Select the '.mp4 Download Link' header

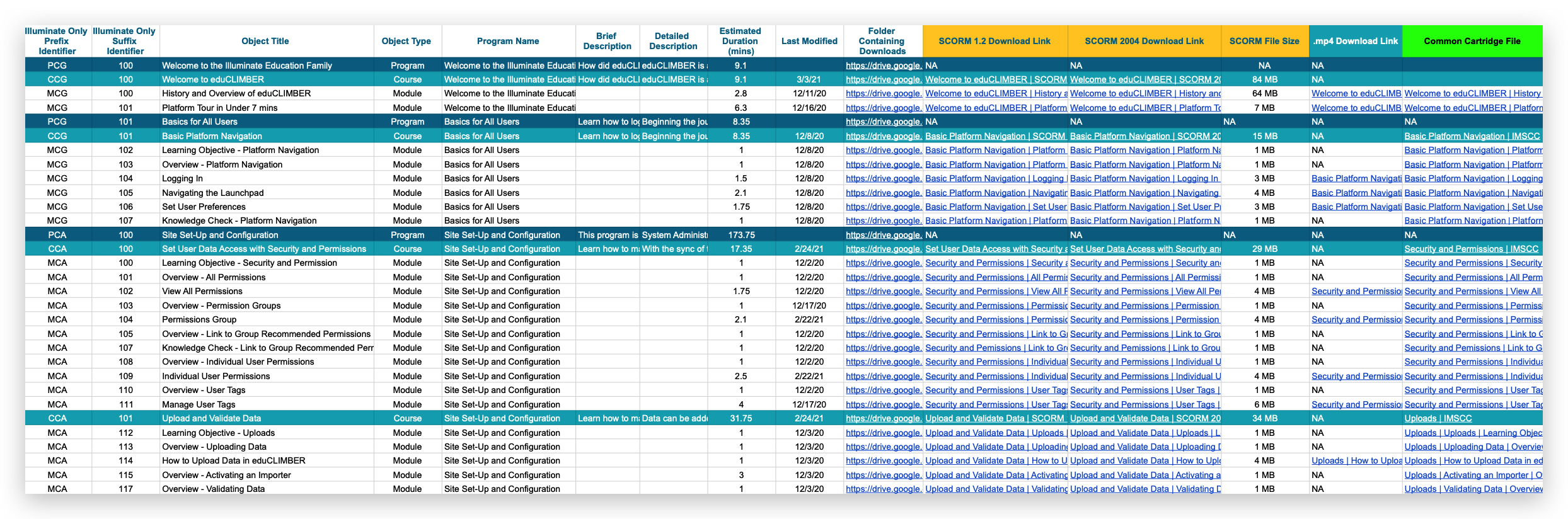pos(1356,41)
